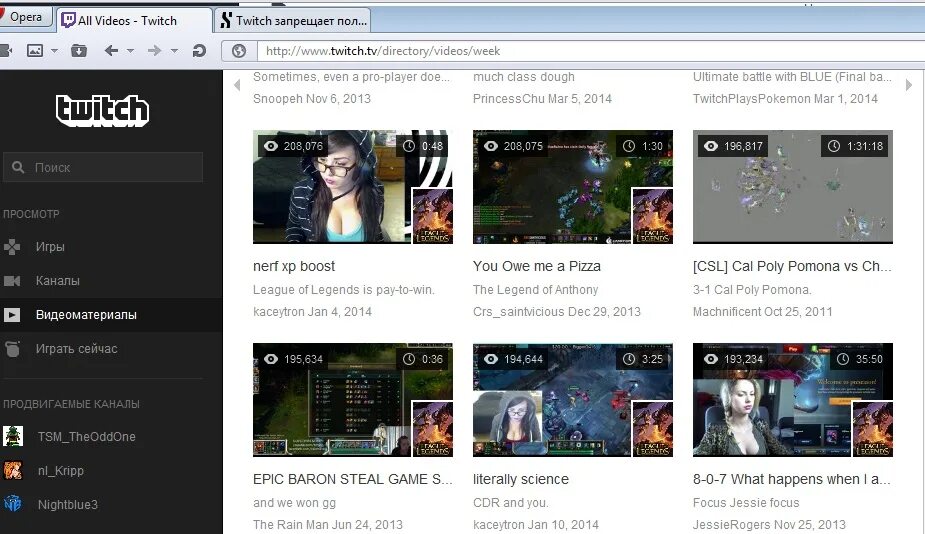Open the EPIC BARON STEAL GAME thumbnail

(x=353, y=400)
